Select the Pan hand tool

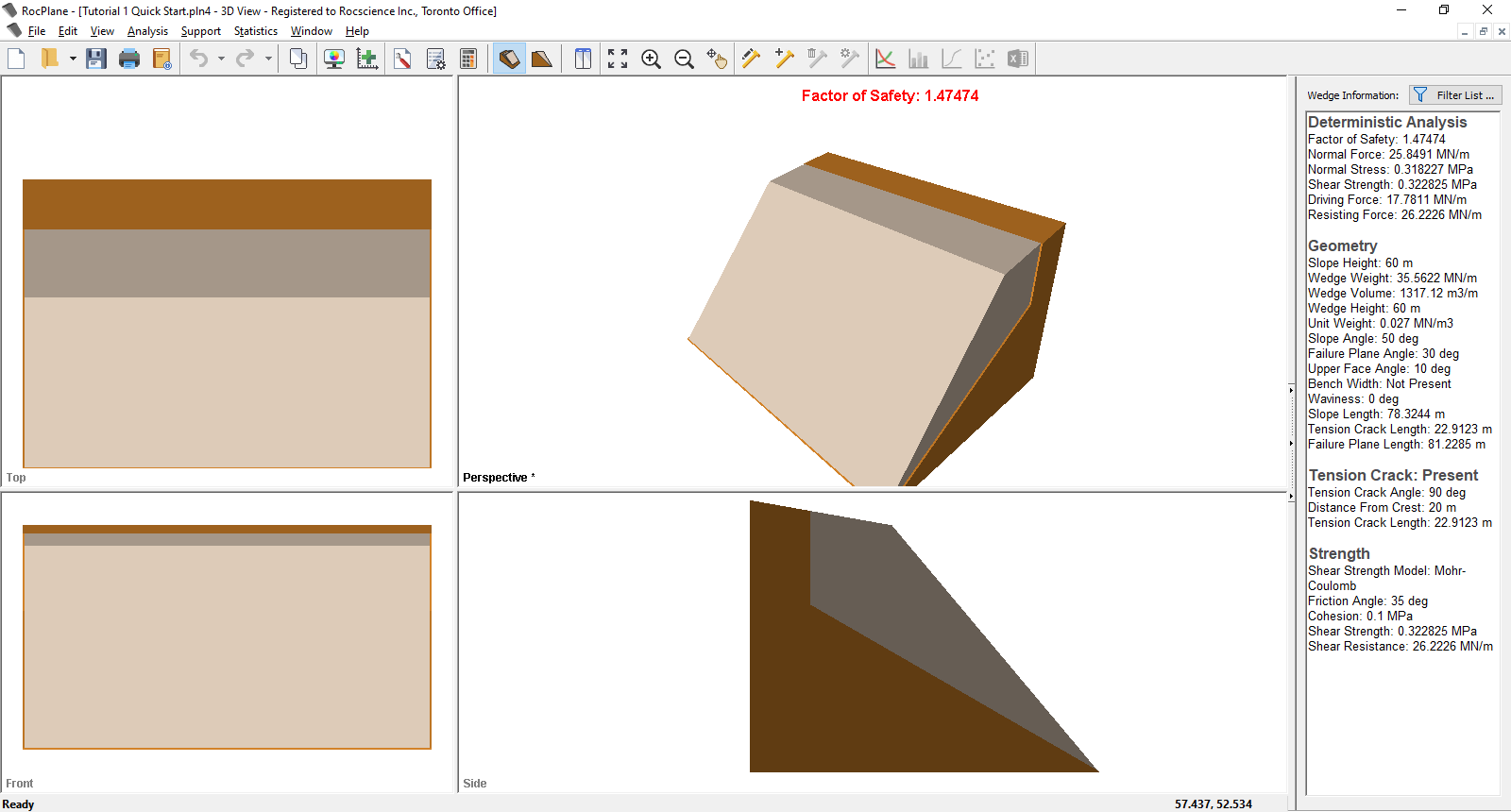[x=717, y=59]
